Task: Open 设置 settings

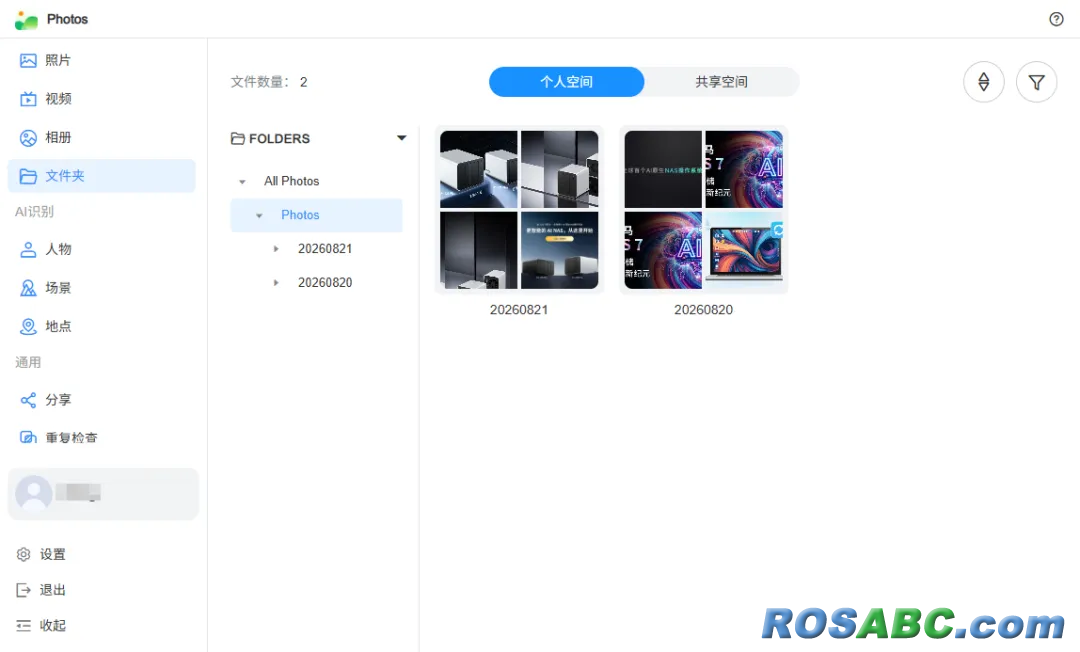Action: [41, 554]
